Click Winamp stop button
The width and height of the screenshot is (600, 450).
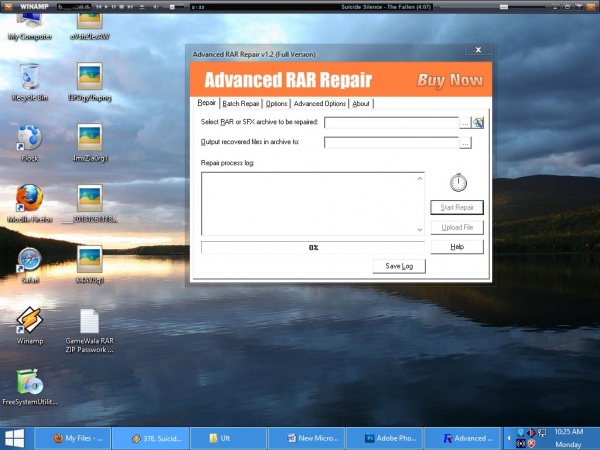click(x=122, y=7)
